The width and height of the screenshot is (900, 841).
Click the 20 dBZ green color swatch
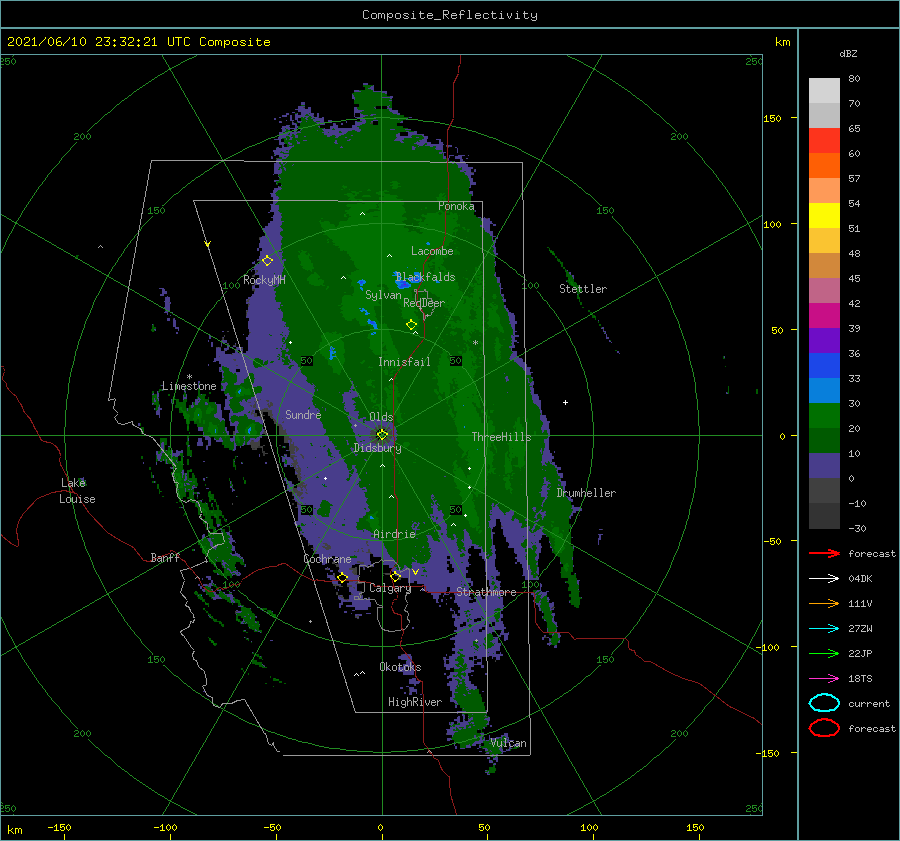click(x=824, y=416)
